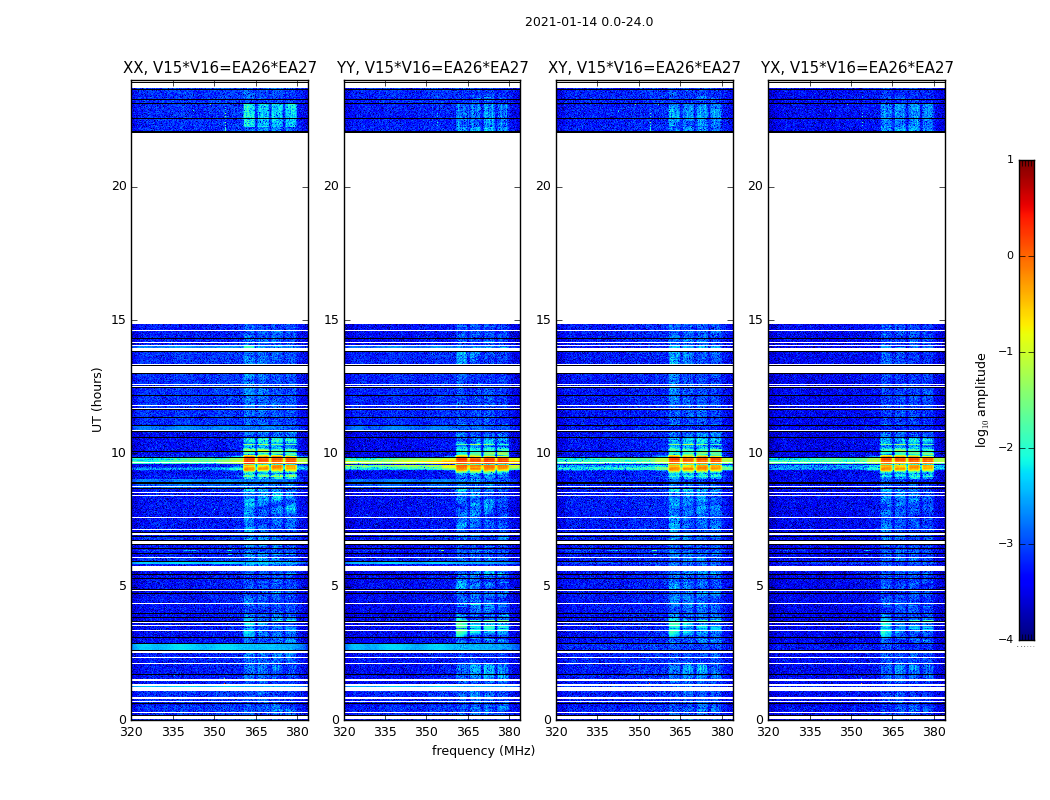Click the log10 amplitude colorbar label
This screenshot has height=800, width=1050.
tap(981, 400)
